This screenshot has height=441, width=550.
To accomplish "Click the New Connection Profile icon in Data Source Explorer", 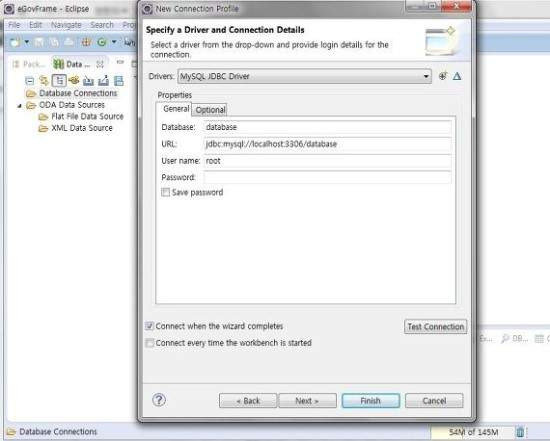I will coord(74,80).
